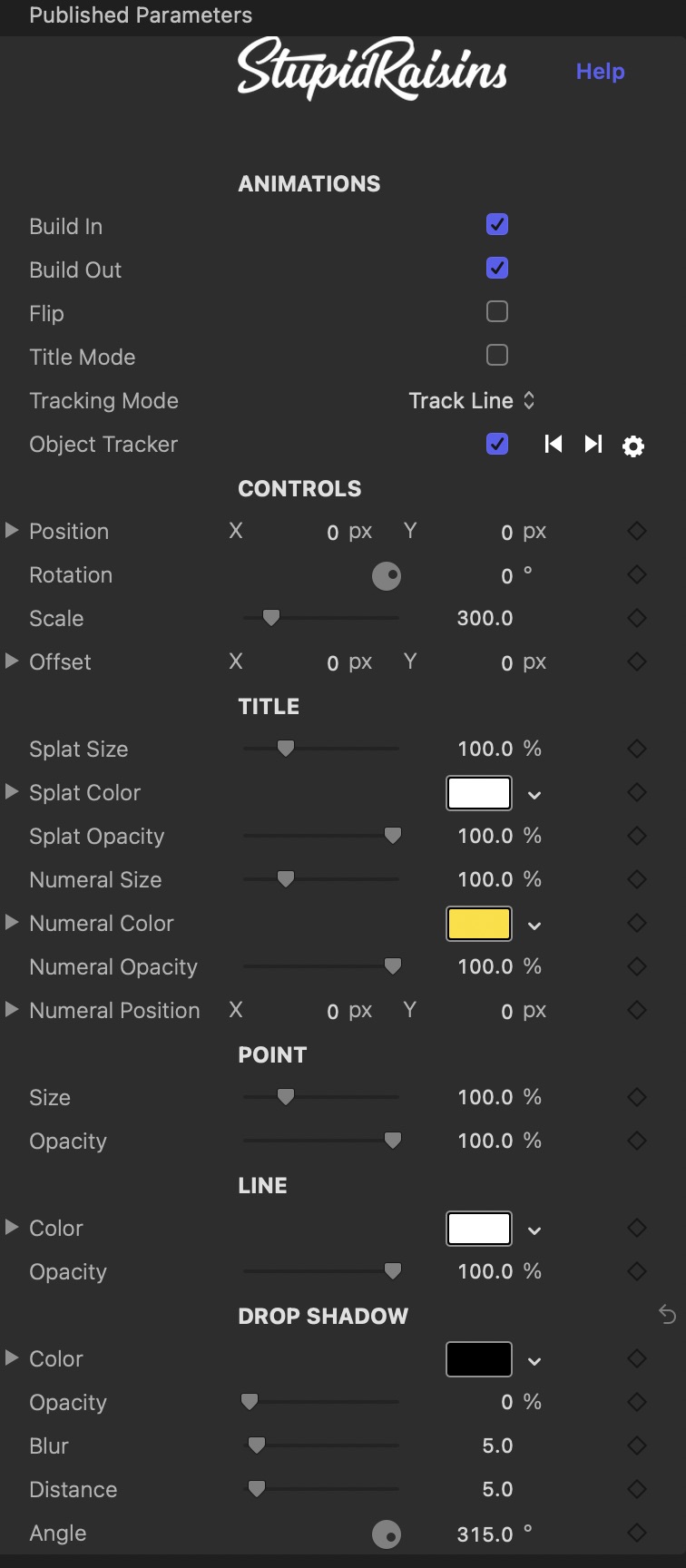Click keyframe diamond next to Splat Size
The image size is (686, 1568).
(x=637, y=749)
